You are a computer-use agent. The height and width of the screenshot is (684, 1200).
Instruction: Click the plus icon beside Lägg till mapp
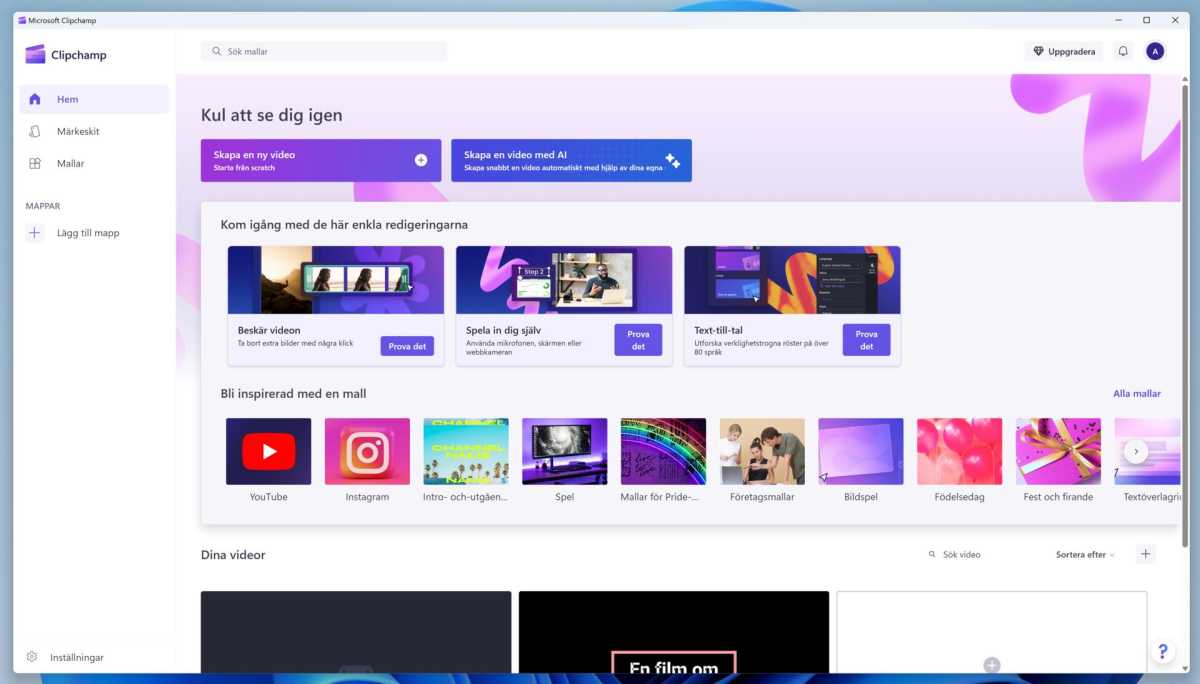(34, 232)
